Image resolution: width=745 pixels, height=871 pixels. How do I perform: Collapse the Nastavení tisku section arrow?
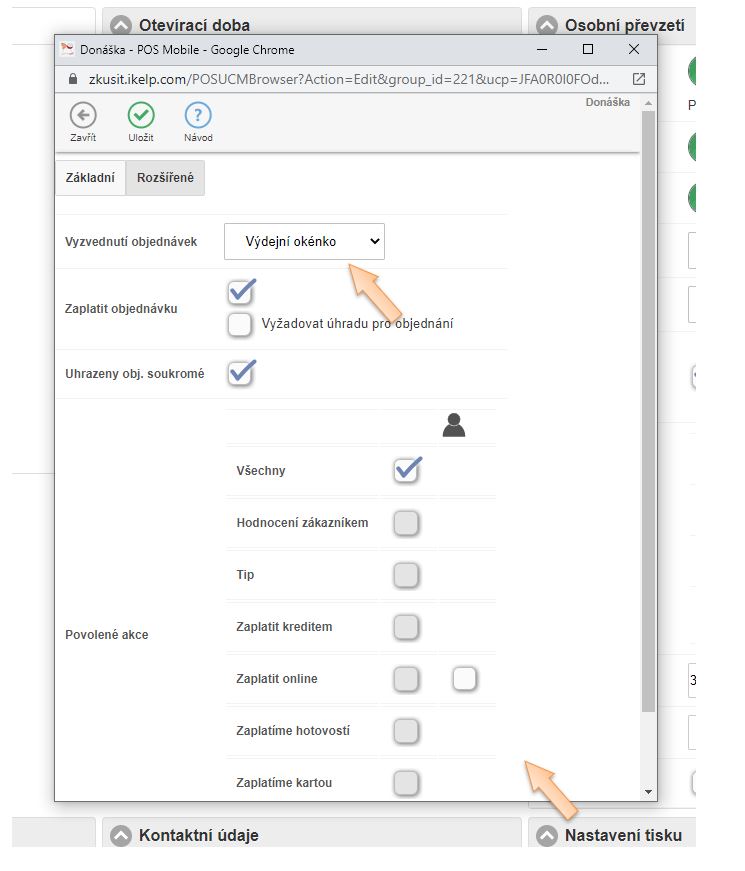[547, 835]
